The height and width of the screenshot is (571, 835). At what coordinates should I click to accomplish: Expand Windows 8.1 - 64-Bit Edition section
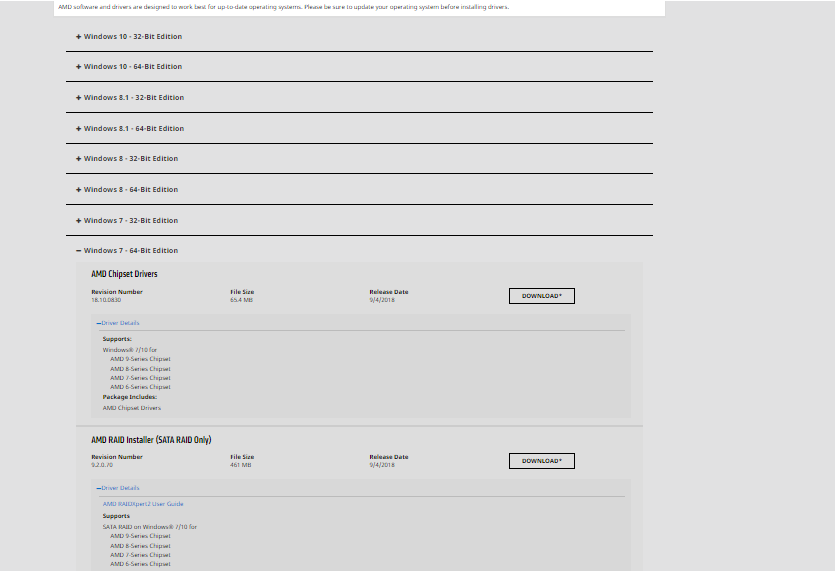(130, 128)
